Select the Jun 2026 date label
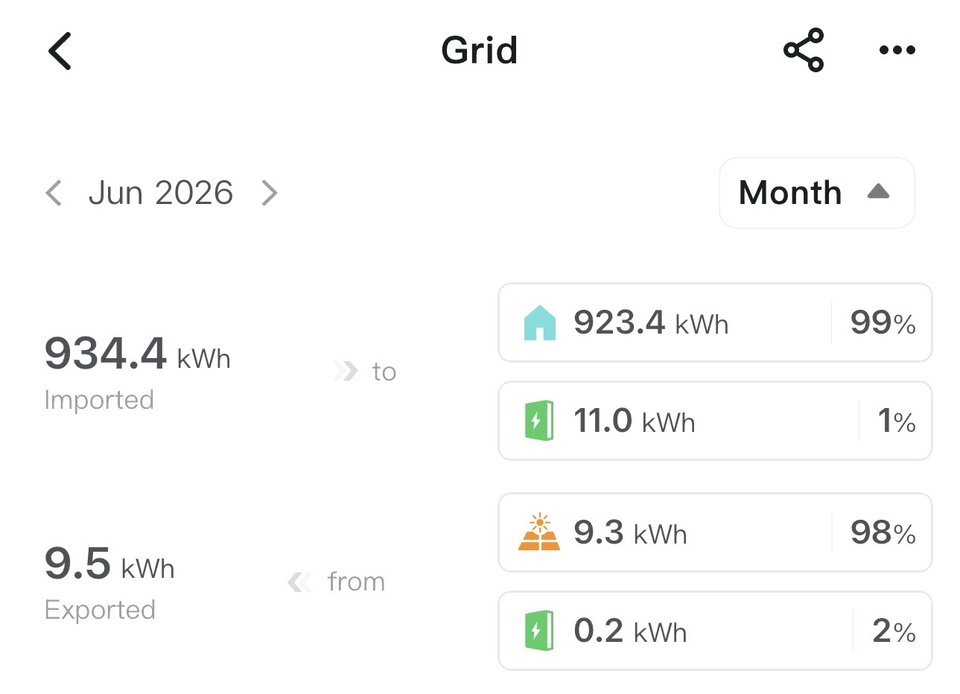This screenshot has width=960, height=694. point(160,193)
